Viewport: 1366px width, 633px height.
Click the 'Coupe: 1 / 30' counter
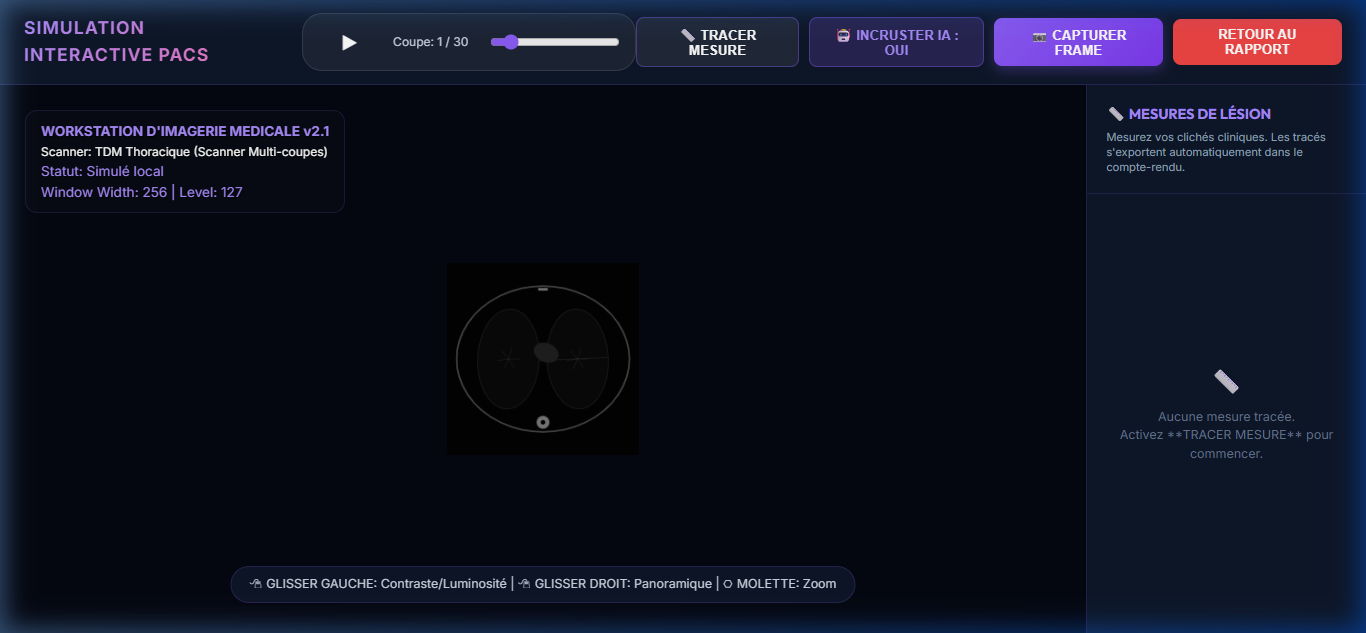point(430,42)
